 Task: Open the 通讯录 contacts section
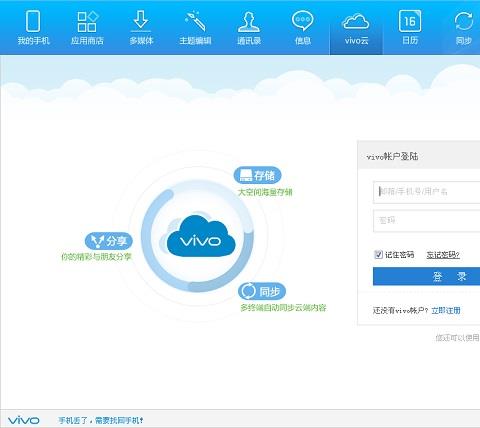click(x=249, y=27)
